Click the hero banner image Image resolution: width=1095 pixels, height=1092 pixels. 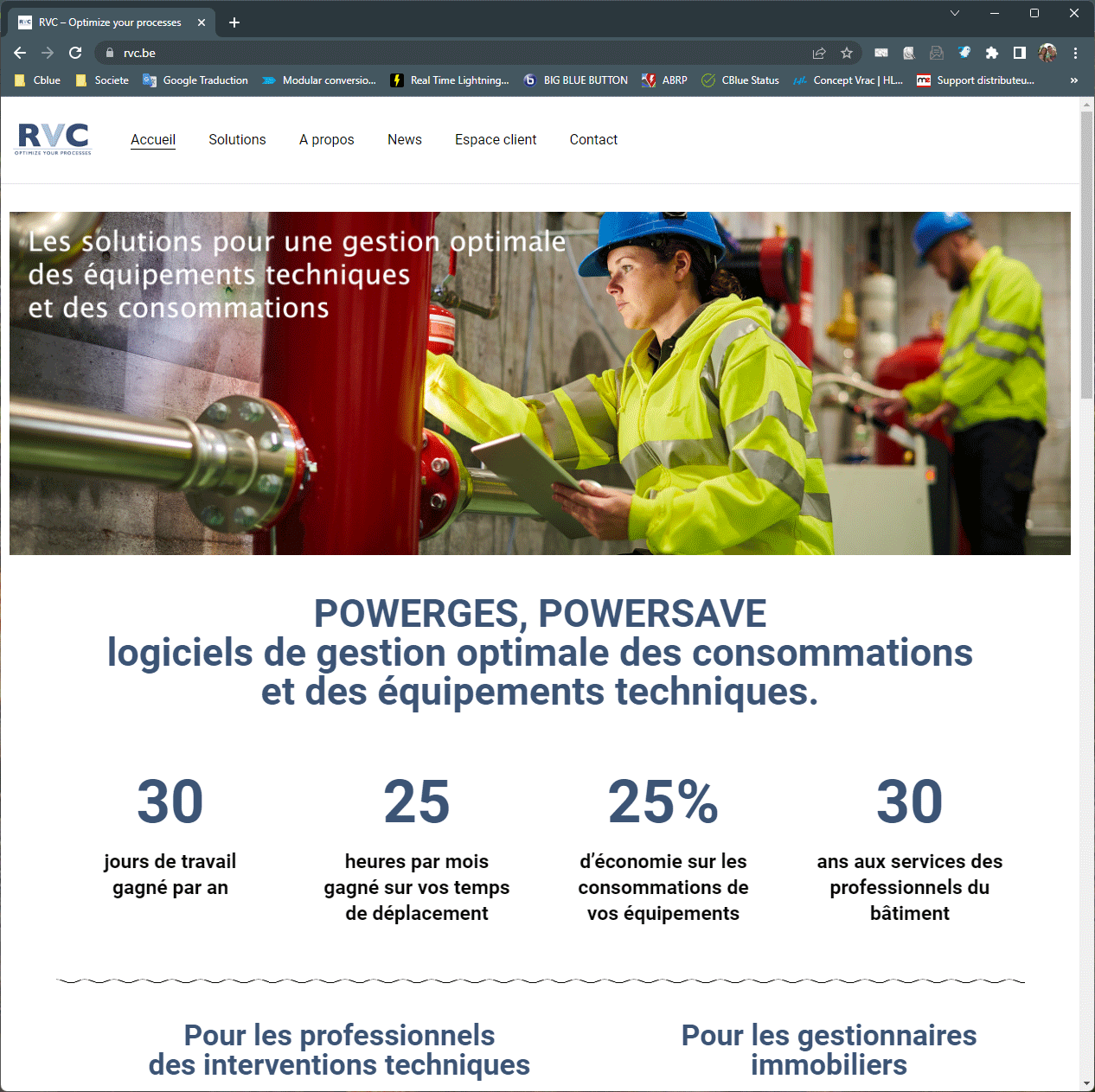540,383
